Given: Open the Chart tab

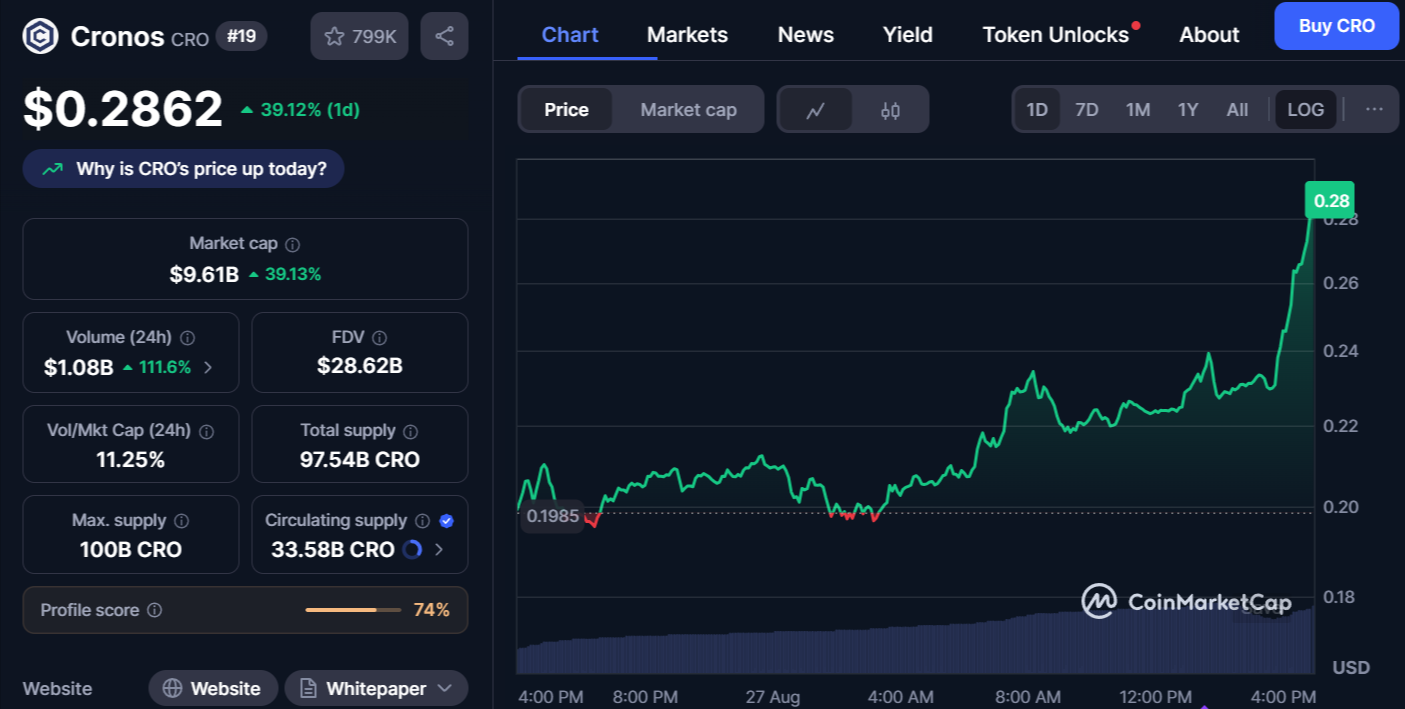Looking at the screenshot, I should (x=570, y=34).
